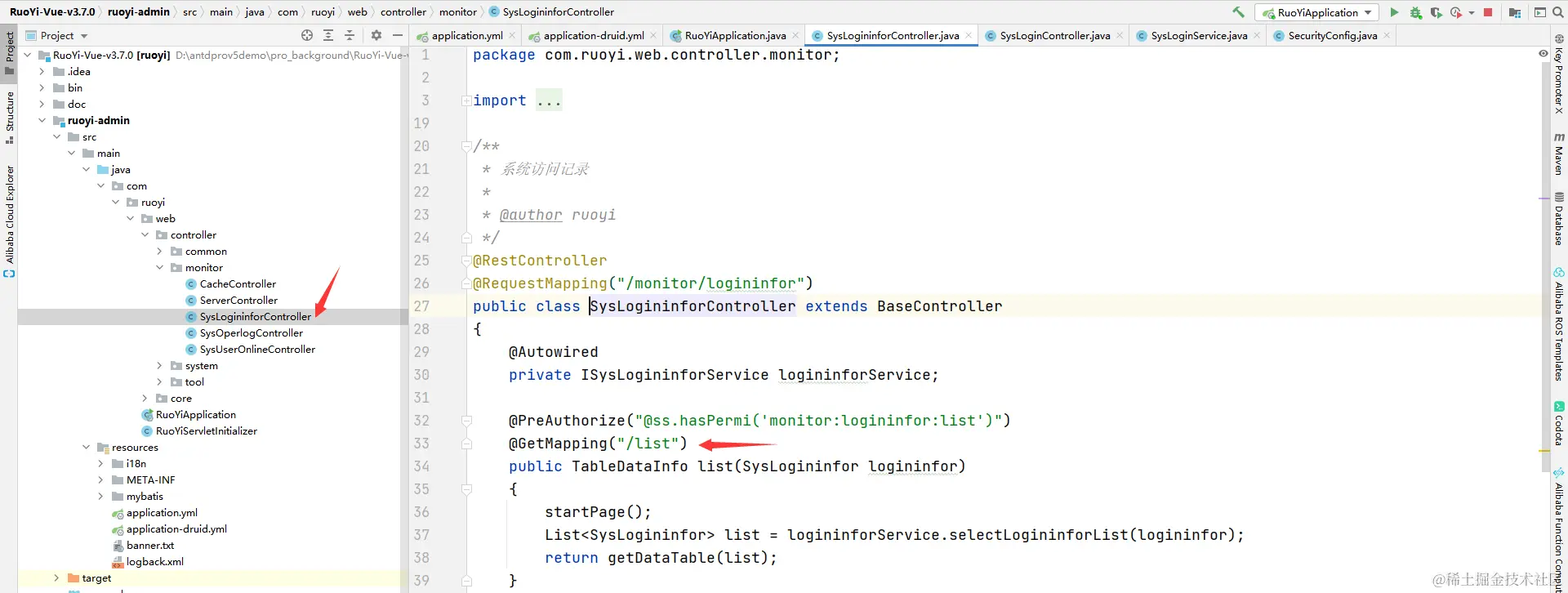Select RuoYiServletInitializer in project tree

click(207, 430)
